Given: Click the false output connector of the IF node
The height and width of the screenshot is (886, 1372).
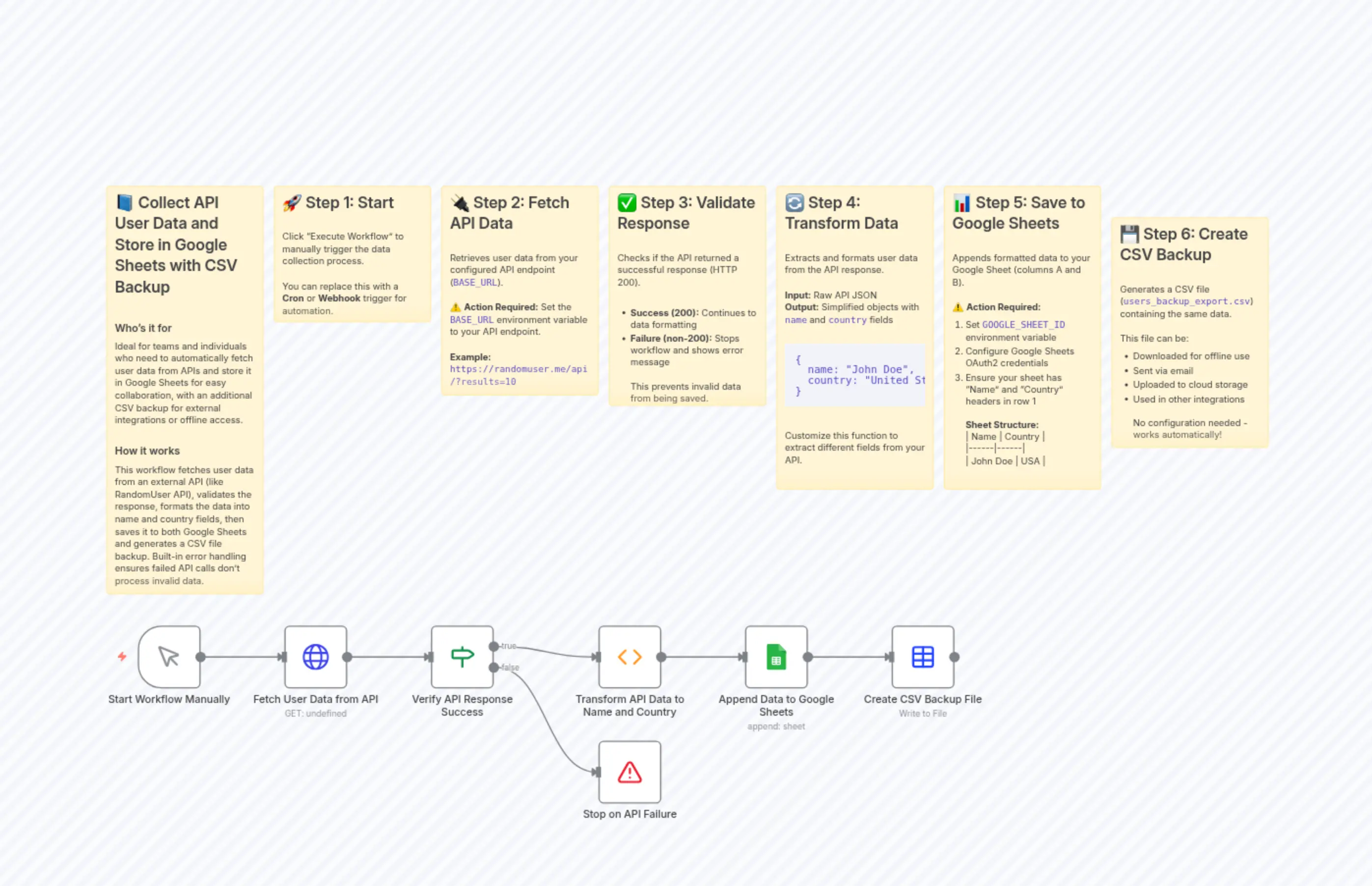Looking at the screenshot, I should point(494,668).
